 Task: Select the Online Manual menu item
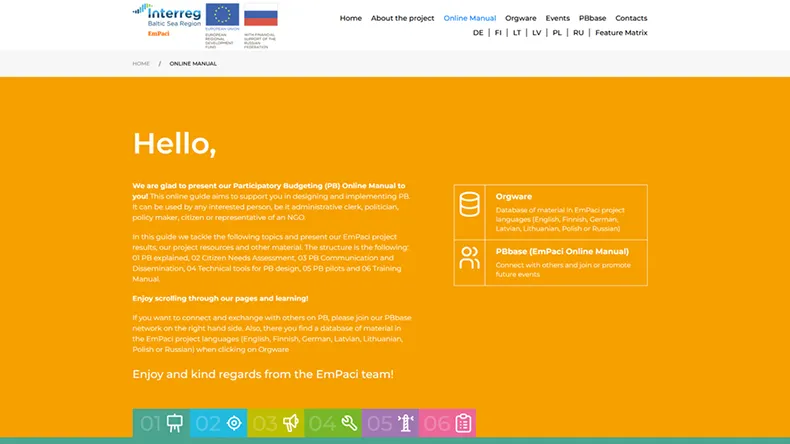tap(469, 18)
